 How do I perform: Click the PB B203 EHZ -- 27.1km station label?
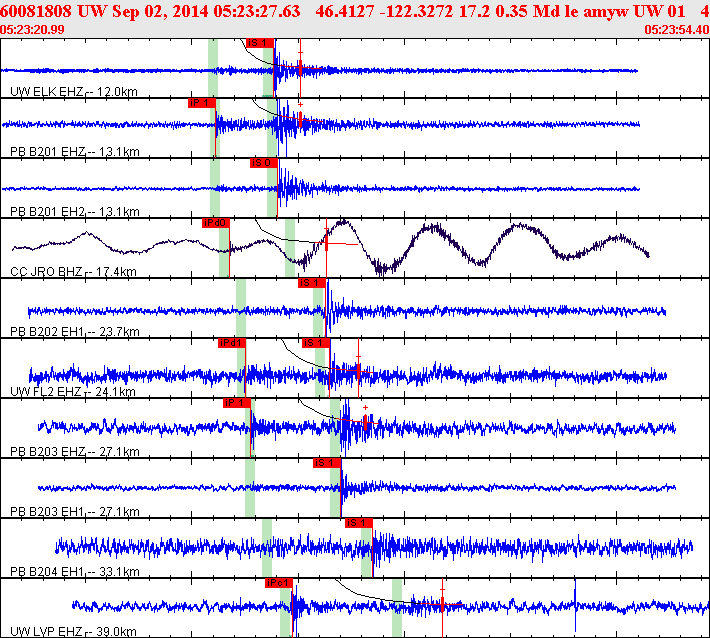(75, 451)
